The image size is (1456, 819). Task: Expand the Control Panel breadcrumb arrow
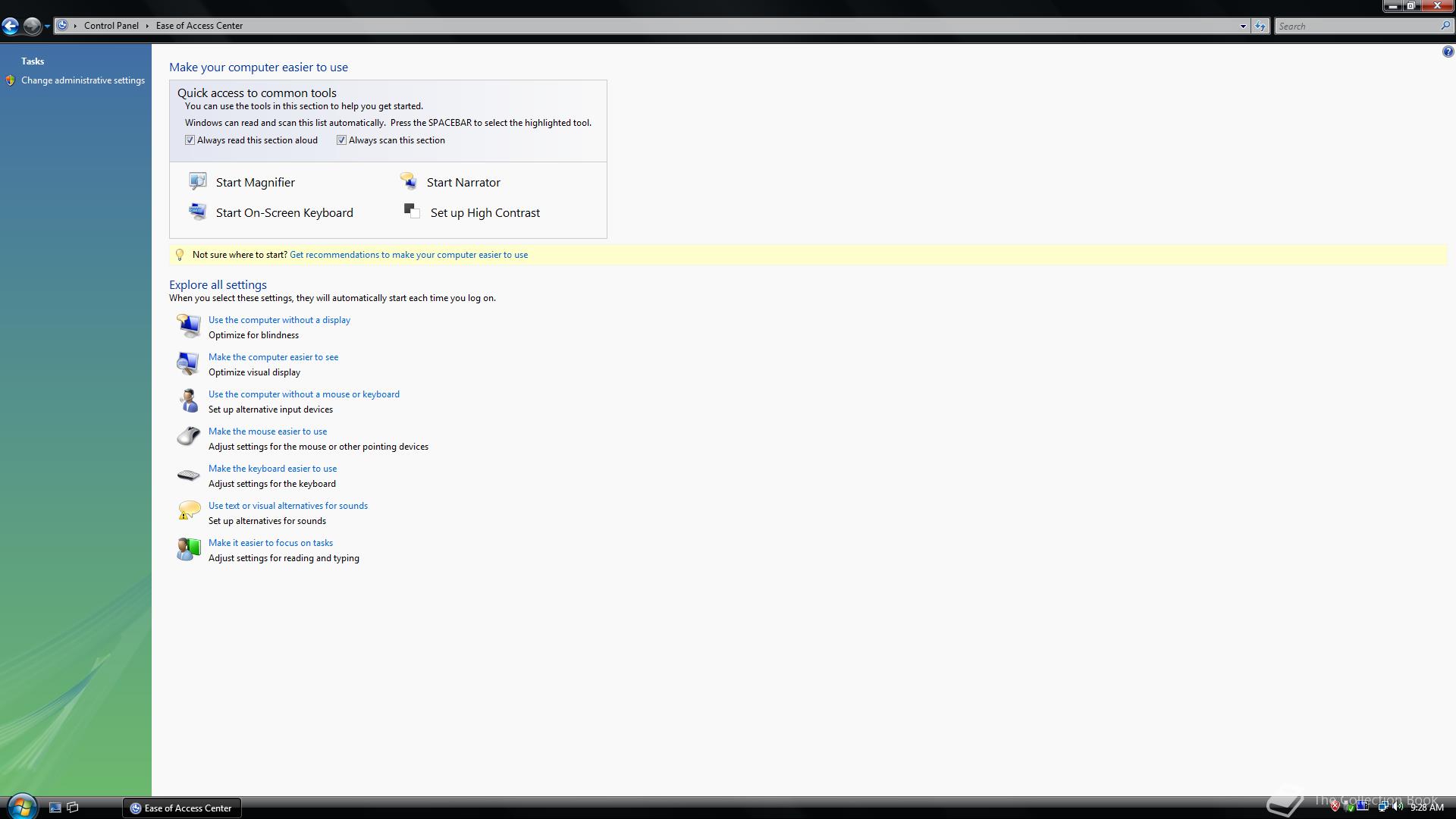147,26
